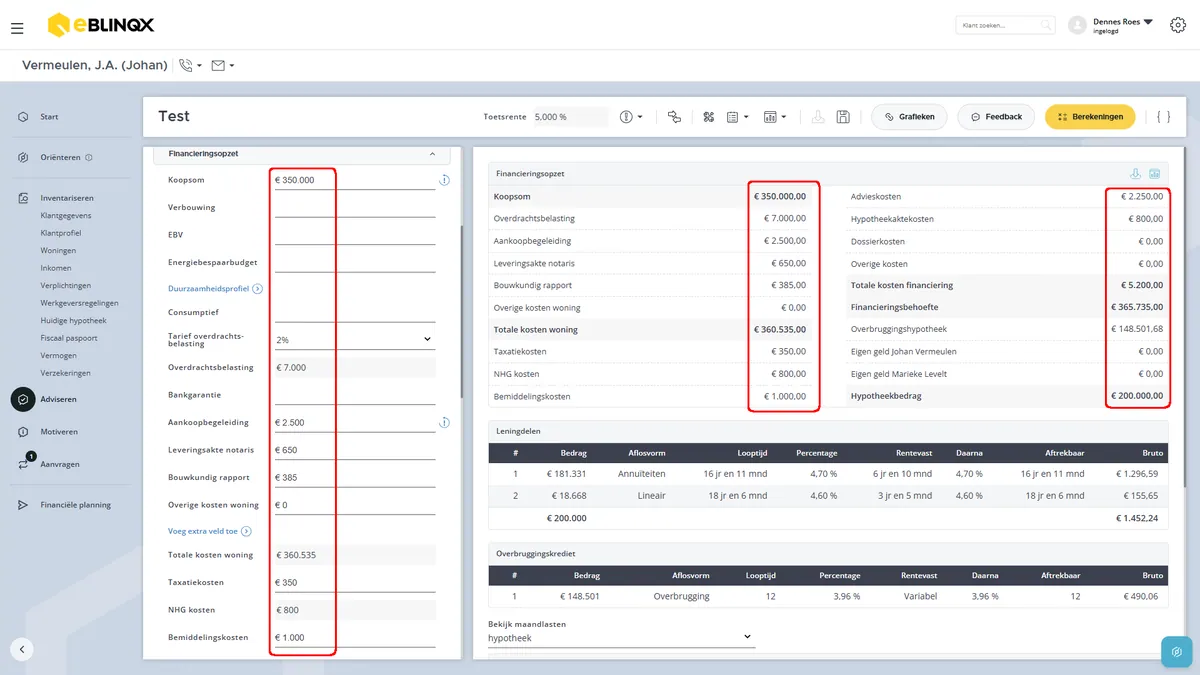Click the Inventariseren sidebar icon
The width and height of the screenshot is (1200, 675).
point(22,198)
